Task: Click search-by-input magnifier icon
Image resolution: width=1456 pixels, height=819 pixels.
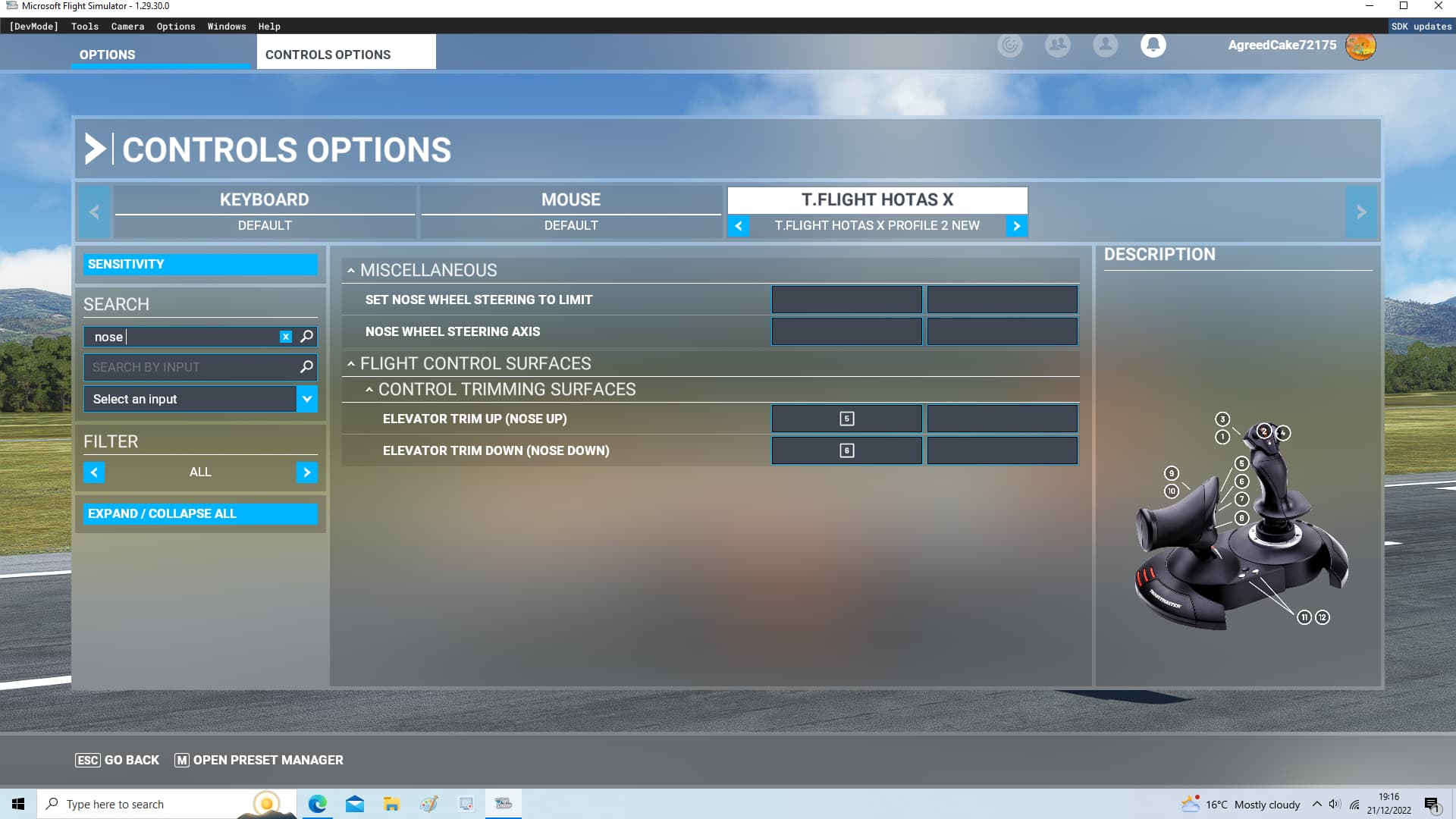Action: pyautogui.click(x=306, y=367)
